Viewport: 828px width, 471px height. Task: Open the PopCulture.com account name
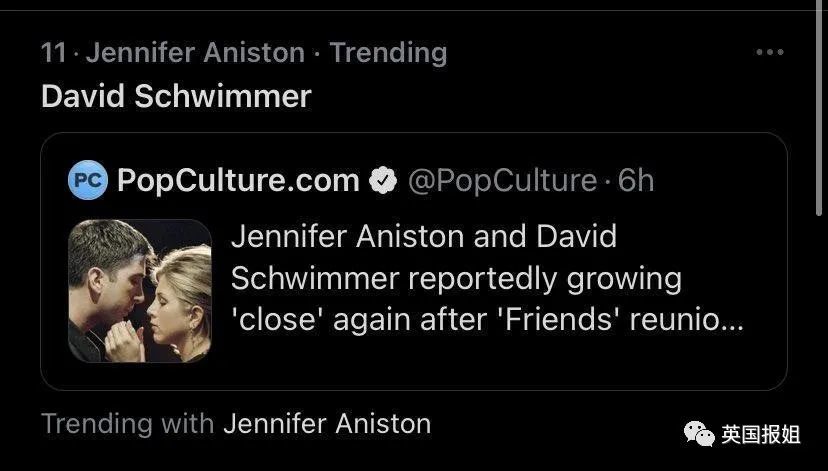(x=238, y=181)
